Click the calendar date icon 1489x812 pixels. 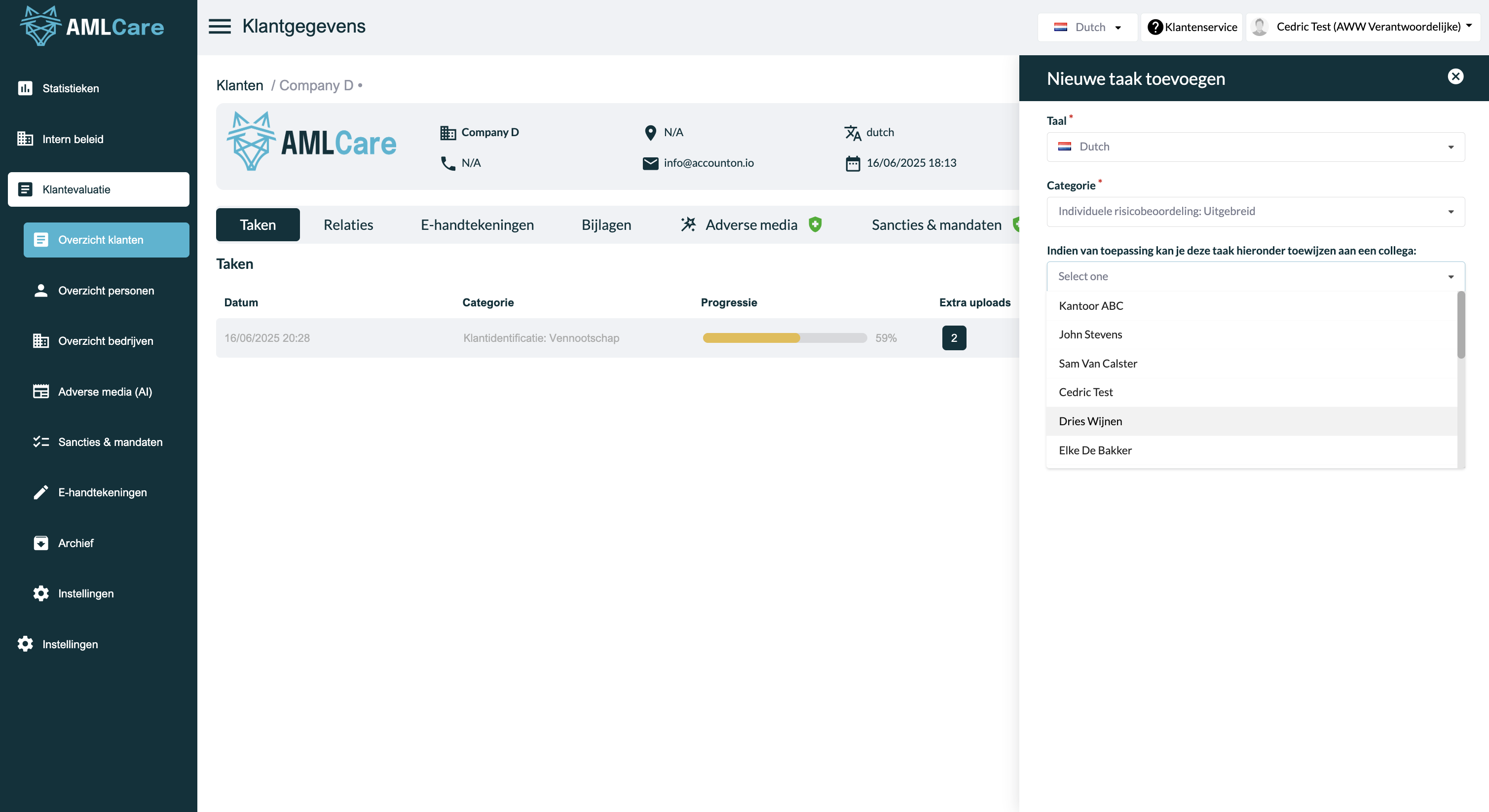(853, 163)
